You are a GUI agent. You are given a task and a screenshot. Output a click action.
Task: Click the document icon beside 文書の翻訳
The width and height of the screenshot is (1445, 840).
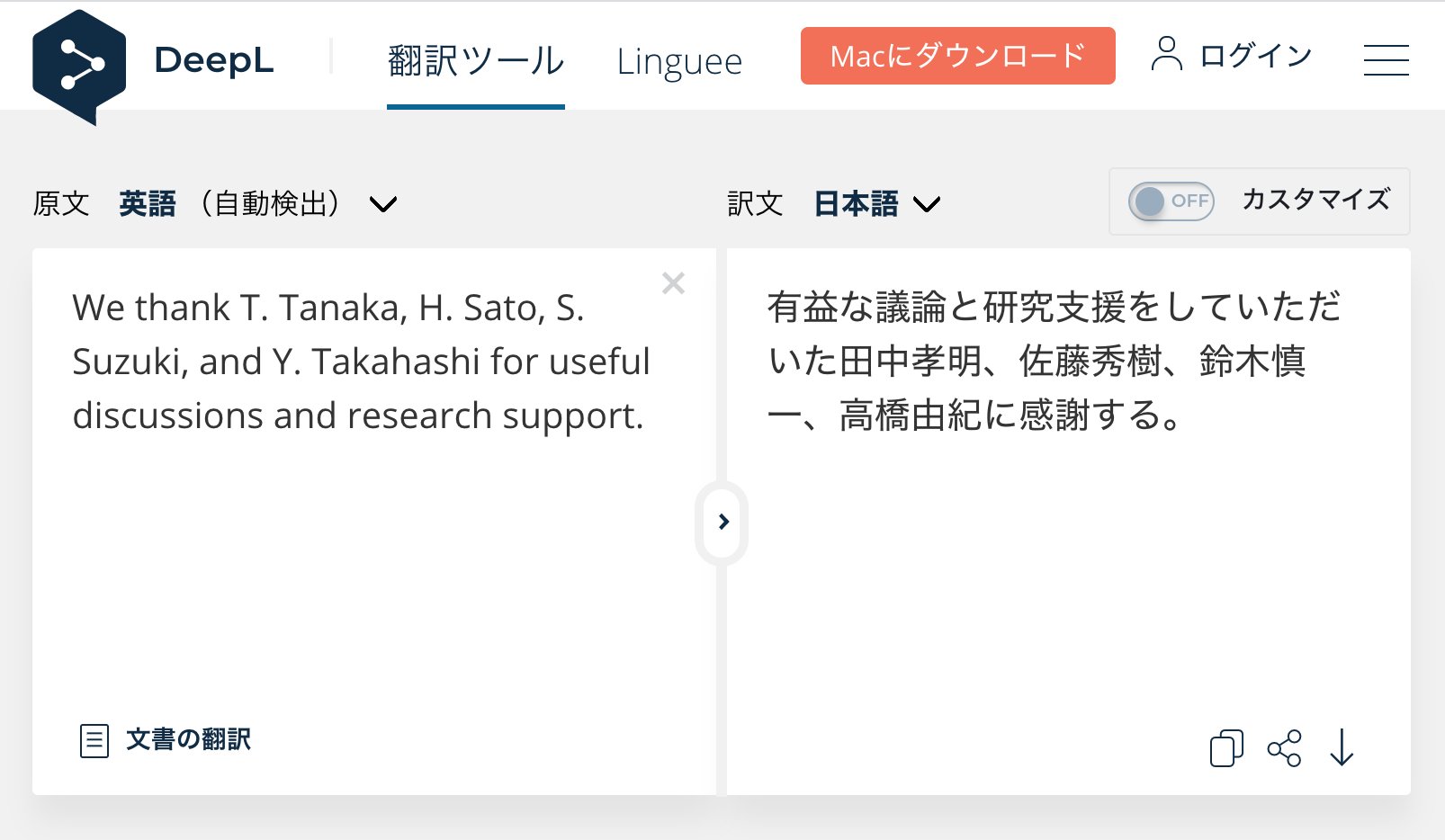point(94,741)
